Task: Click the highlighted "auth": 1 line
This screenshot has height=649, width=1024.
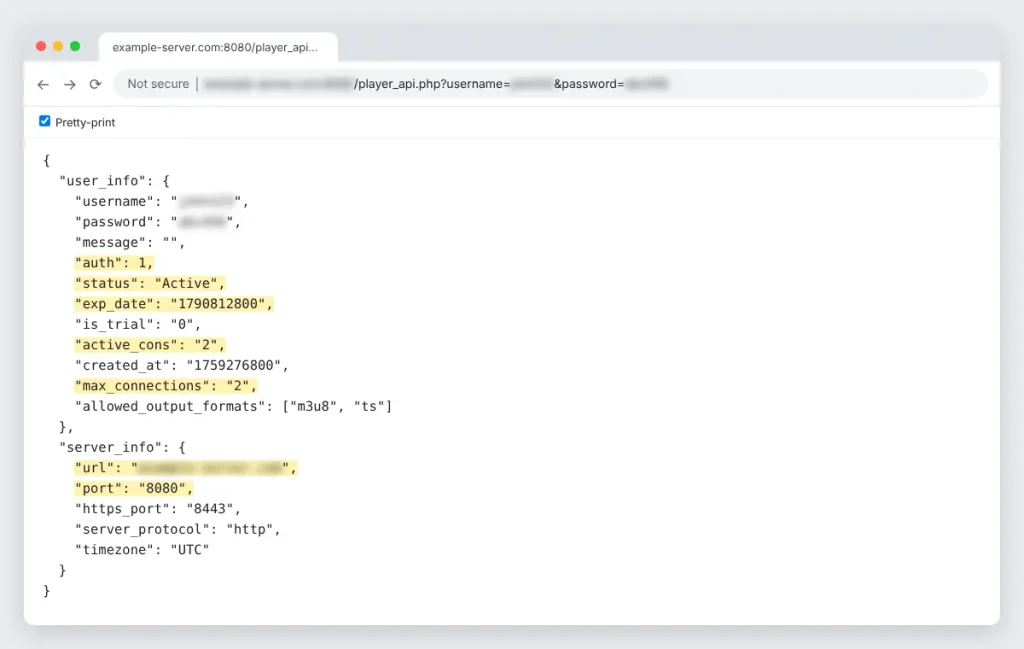Action: (114, 263)
